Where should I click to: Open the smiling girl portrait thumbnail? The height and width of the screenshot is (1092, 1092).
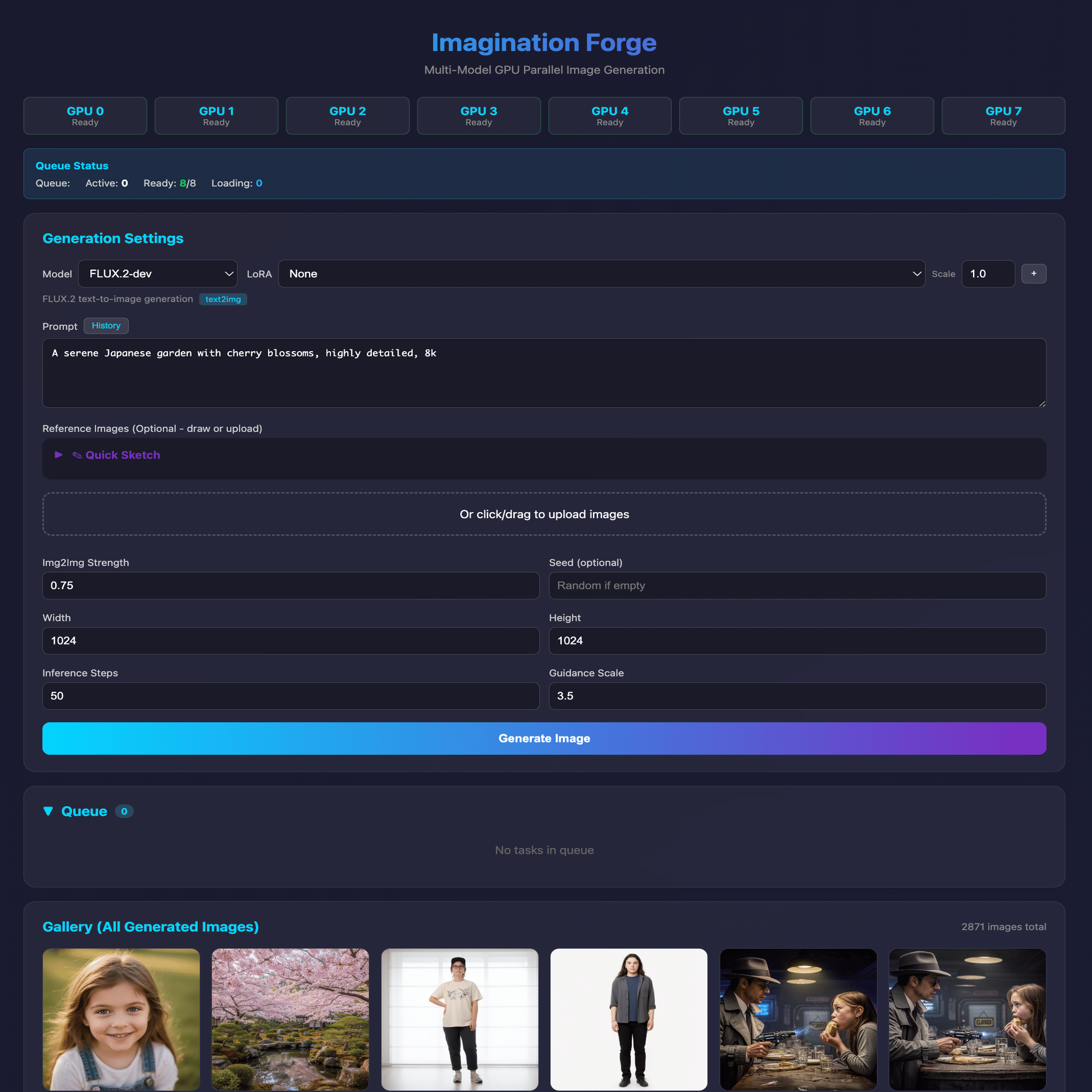pos(121,1018)
